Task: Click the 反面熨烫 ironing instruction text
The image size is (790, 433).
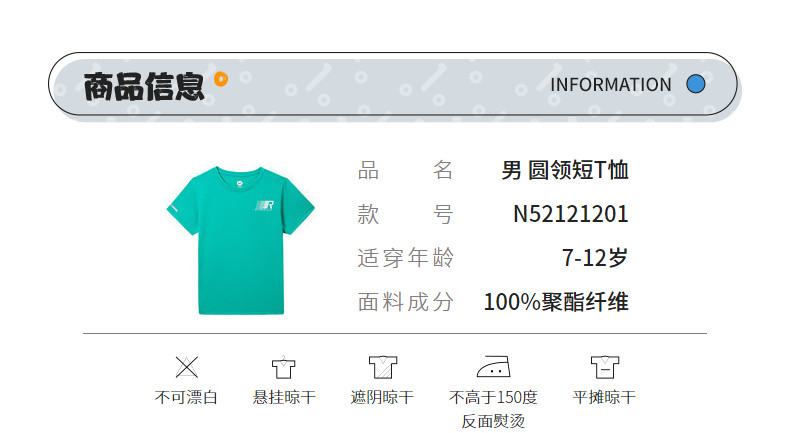Action: 493,421
